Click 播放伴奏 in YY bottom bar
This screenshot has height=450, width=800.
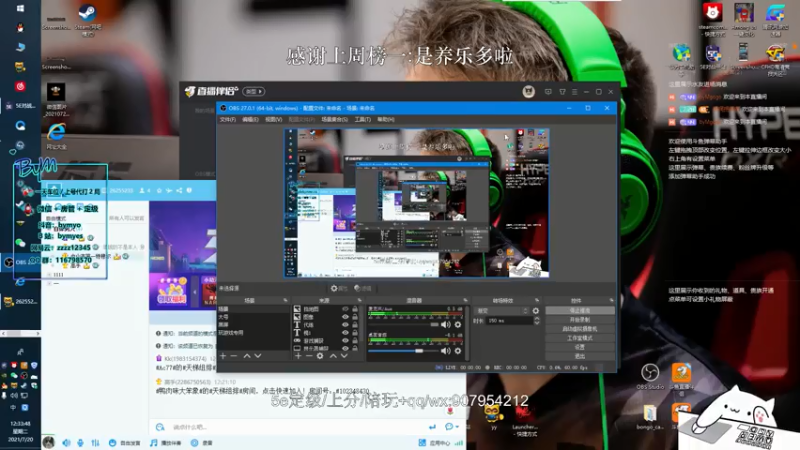click(166, 443)
